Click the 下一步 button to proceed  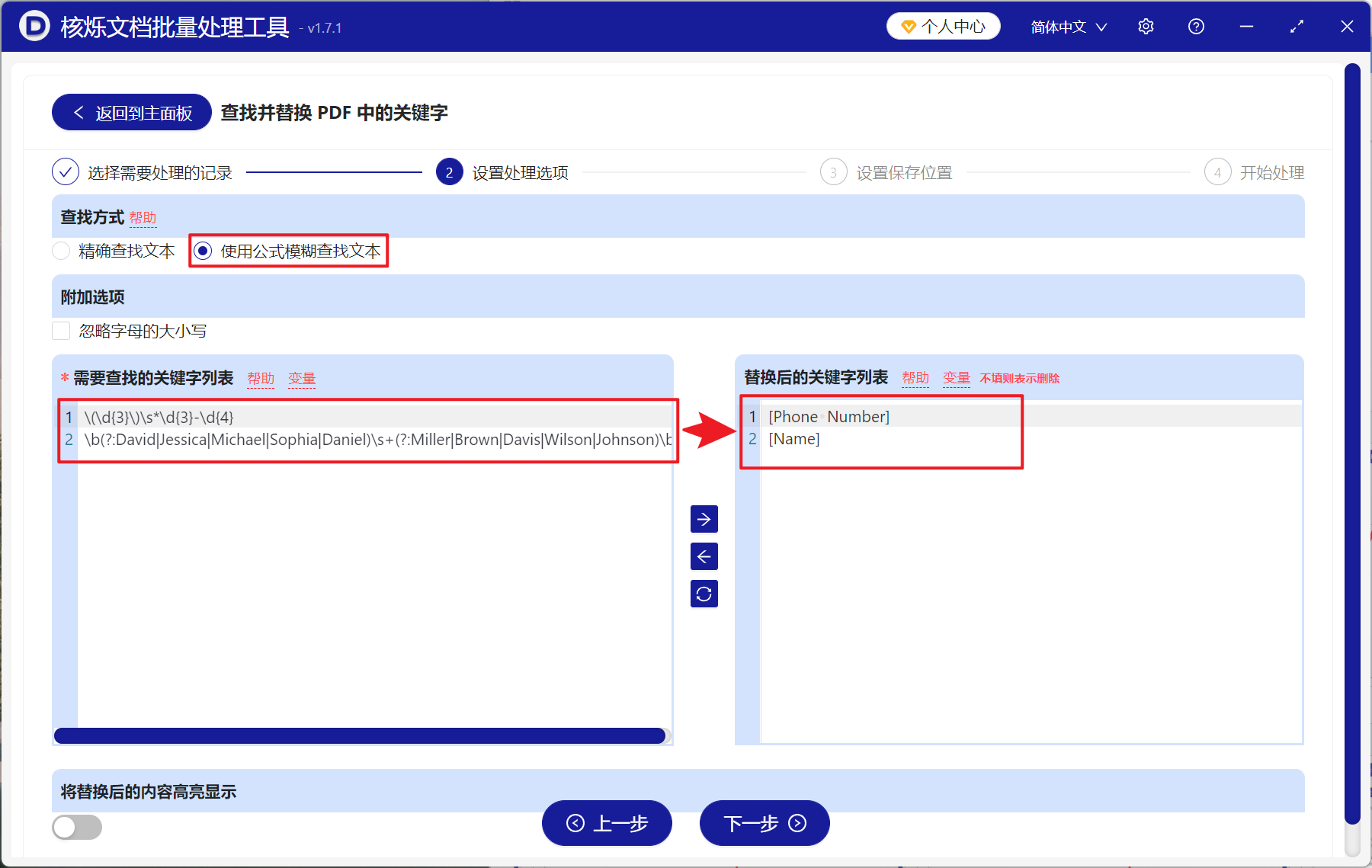(763, 824)
